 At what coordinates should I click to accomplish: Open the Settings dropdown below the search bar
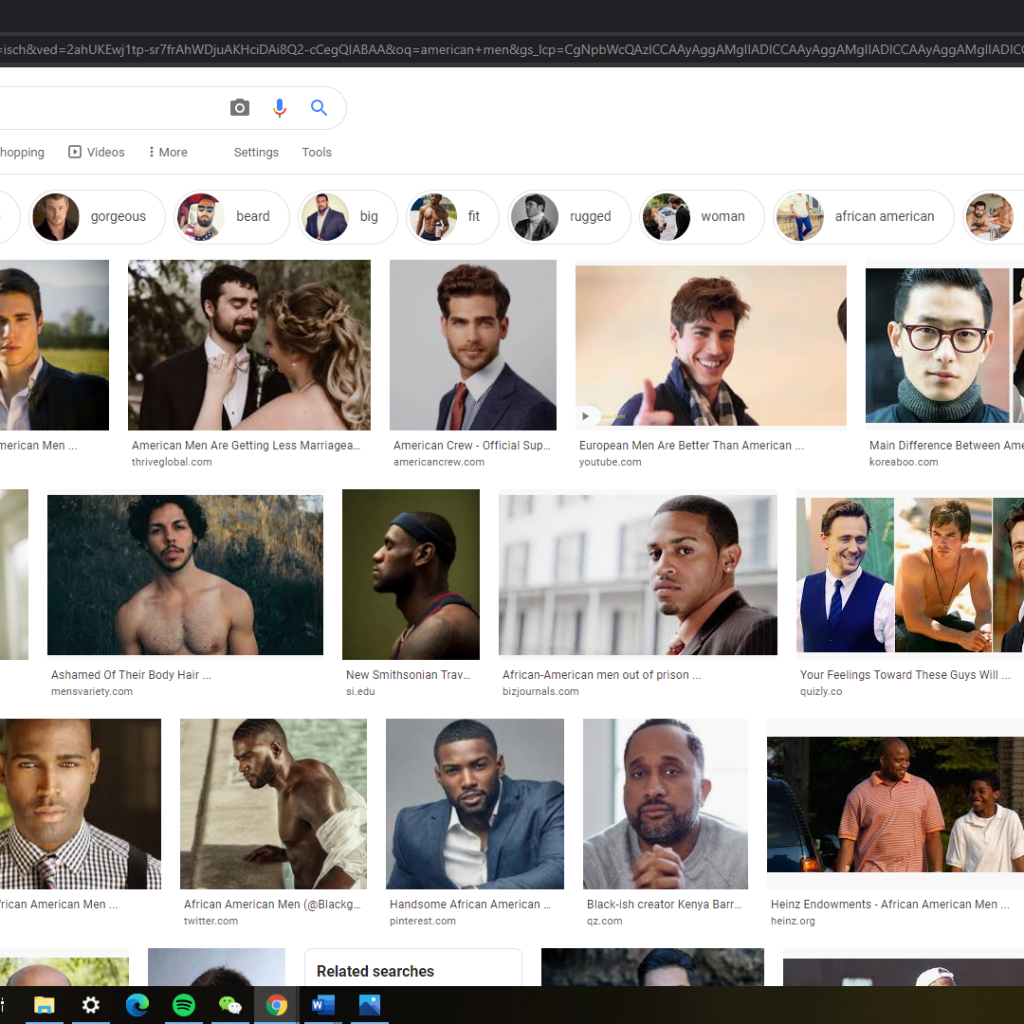pos(256,152)
